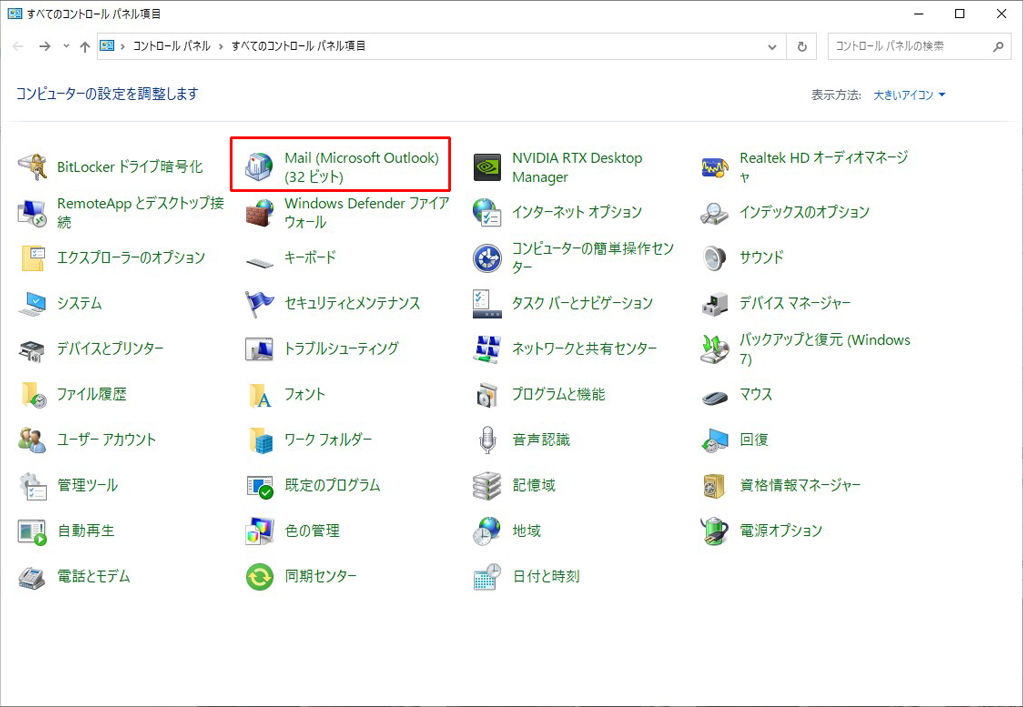The width and height of the screenshot is (1023, 707).
Task: Open the ファイル履歴 icon
Action: pyautogui.click(x=32, y=395)
